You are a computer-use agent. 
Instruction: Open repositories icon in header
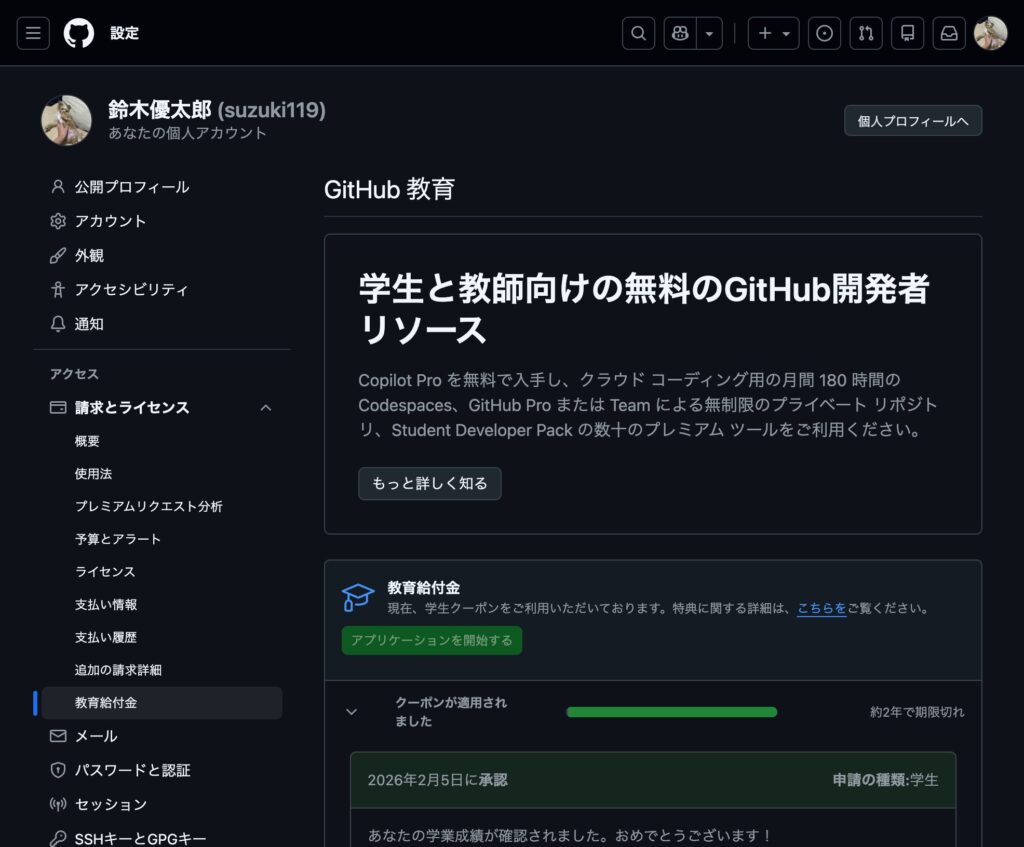click(907, 33)
